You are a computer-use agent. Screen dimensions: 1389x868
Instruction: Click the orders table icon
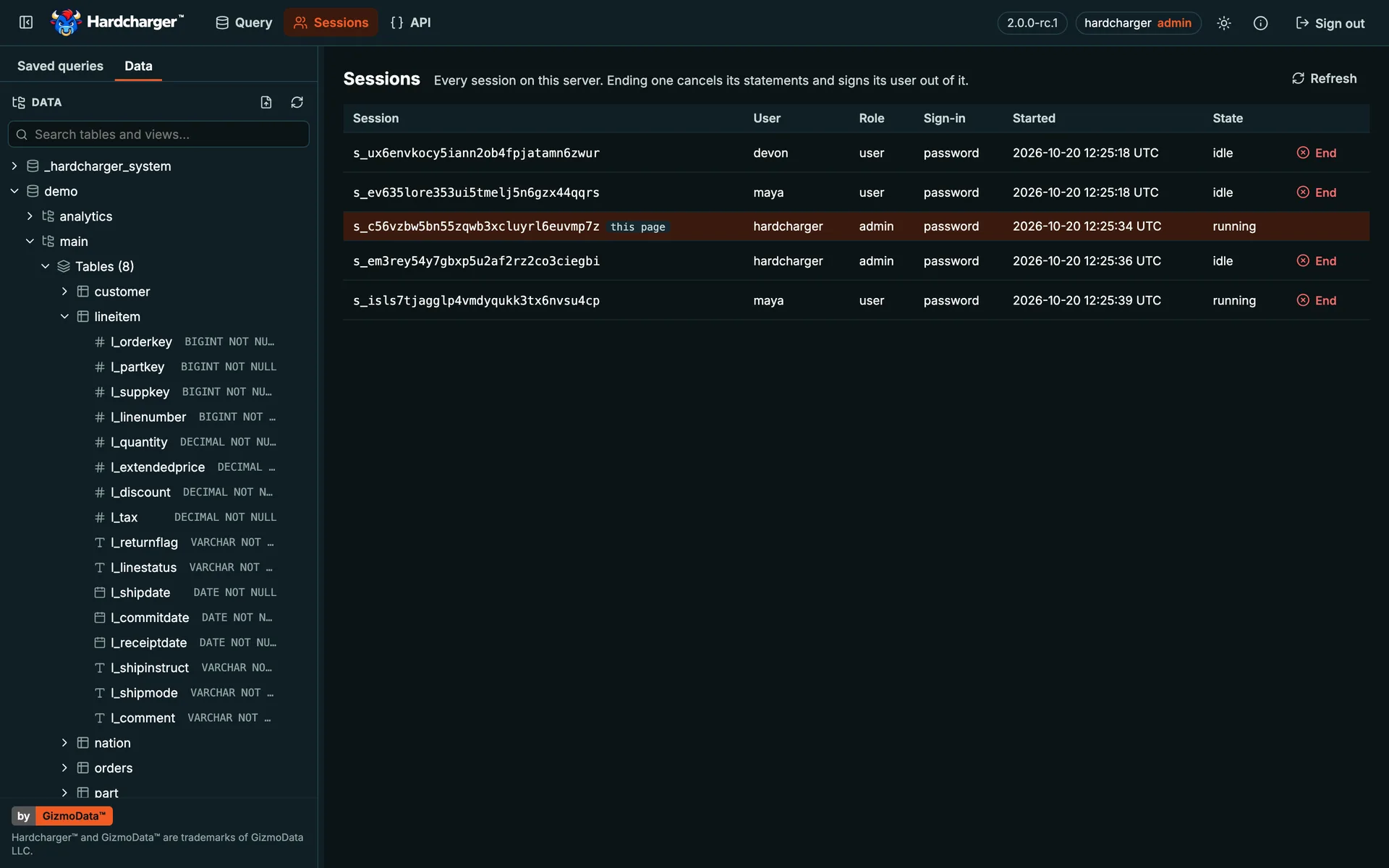point(83,767)
